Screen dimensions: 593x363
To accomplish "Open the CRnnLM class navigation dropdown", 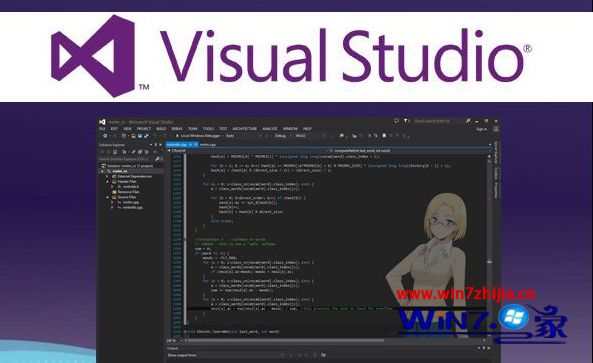I will pos(246,150).
